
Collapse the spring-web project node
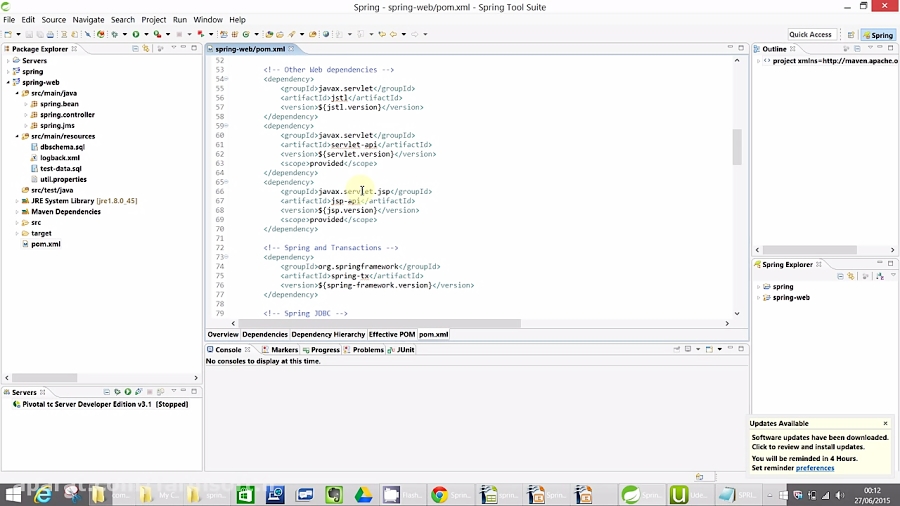click(x=8, y=83)
